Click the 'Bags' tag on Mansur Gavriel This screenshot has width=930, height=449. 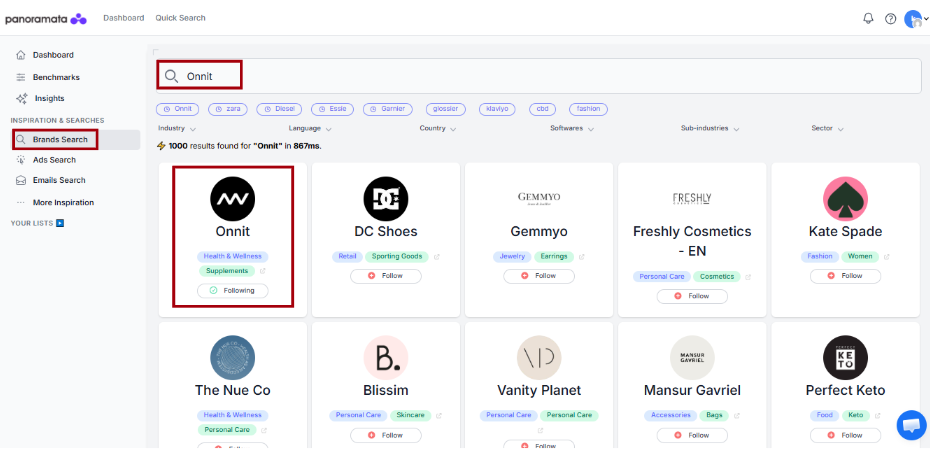[x=714, y=416]
